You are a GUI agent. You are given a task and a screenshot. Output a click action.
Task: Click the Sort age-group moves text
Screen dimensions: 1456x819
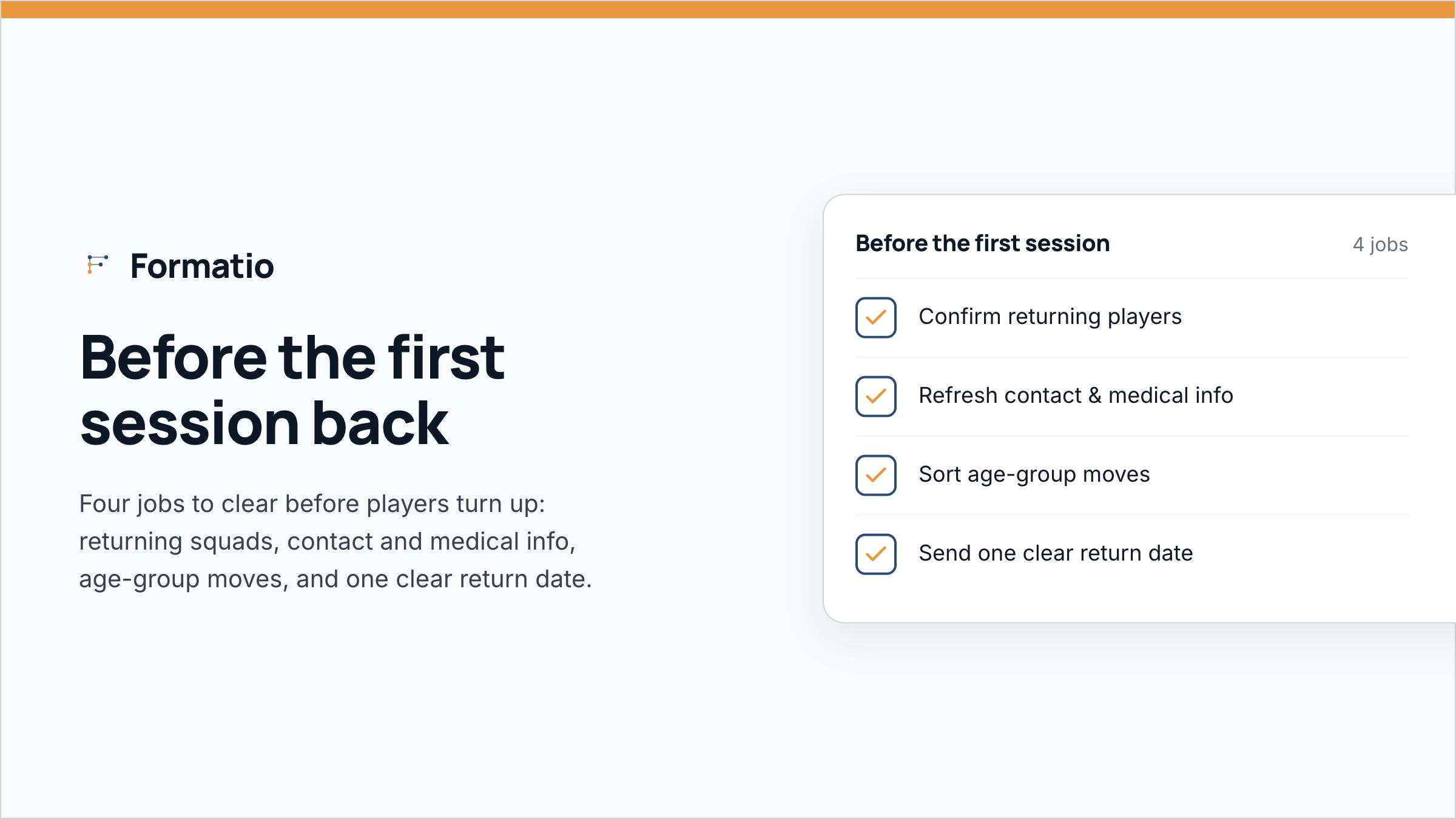point(1034,474)
